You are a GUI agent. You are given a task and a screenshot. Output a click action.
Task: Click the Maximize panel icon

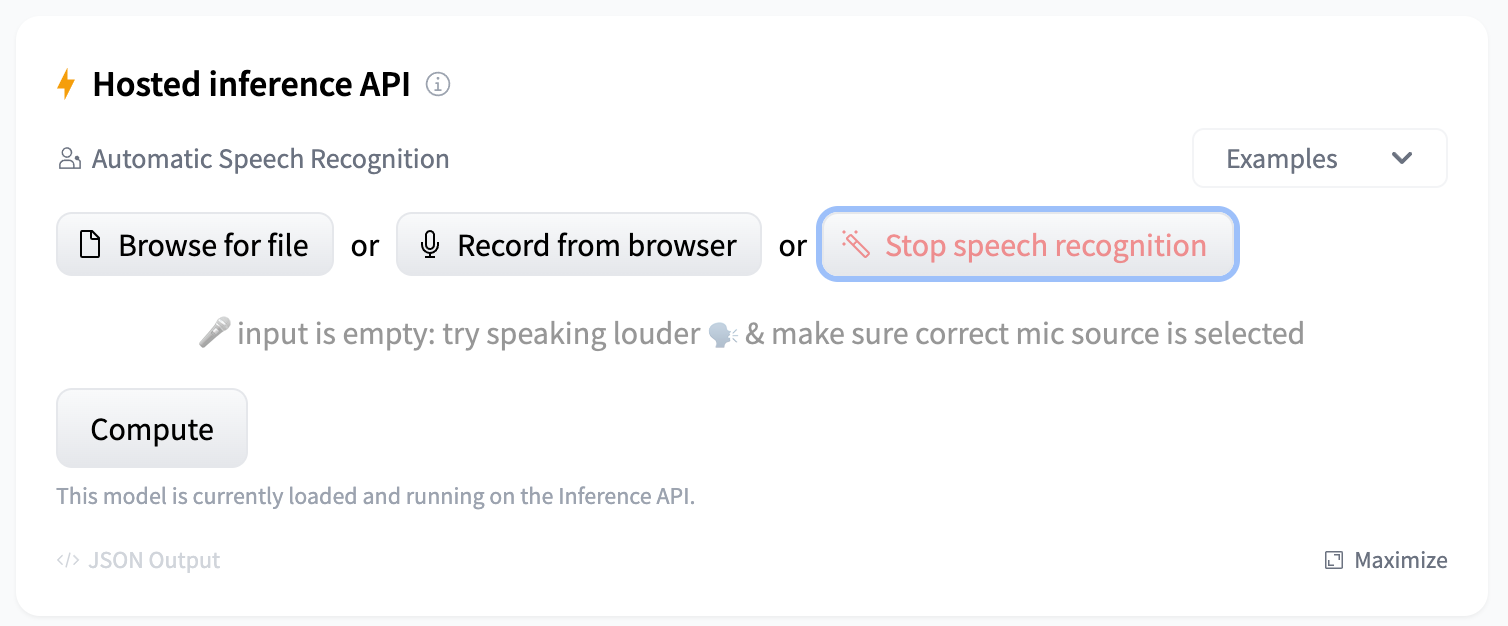[1333, 560]
